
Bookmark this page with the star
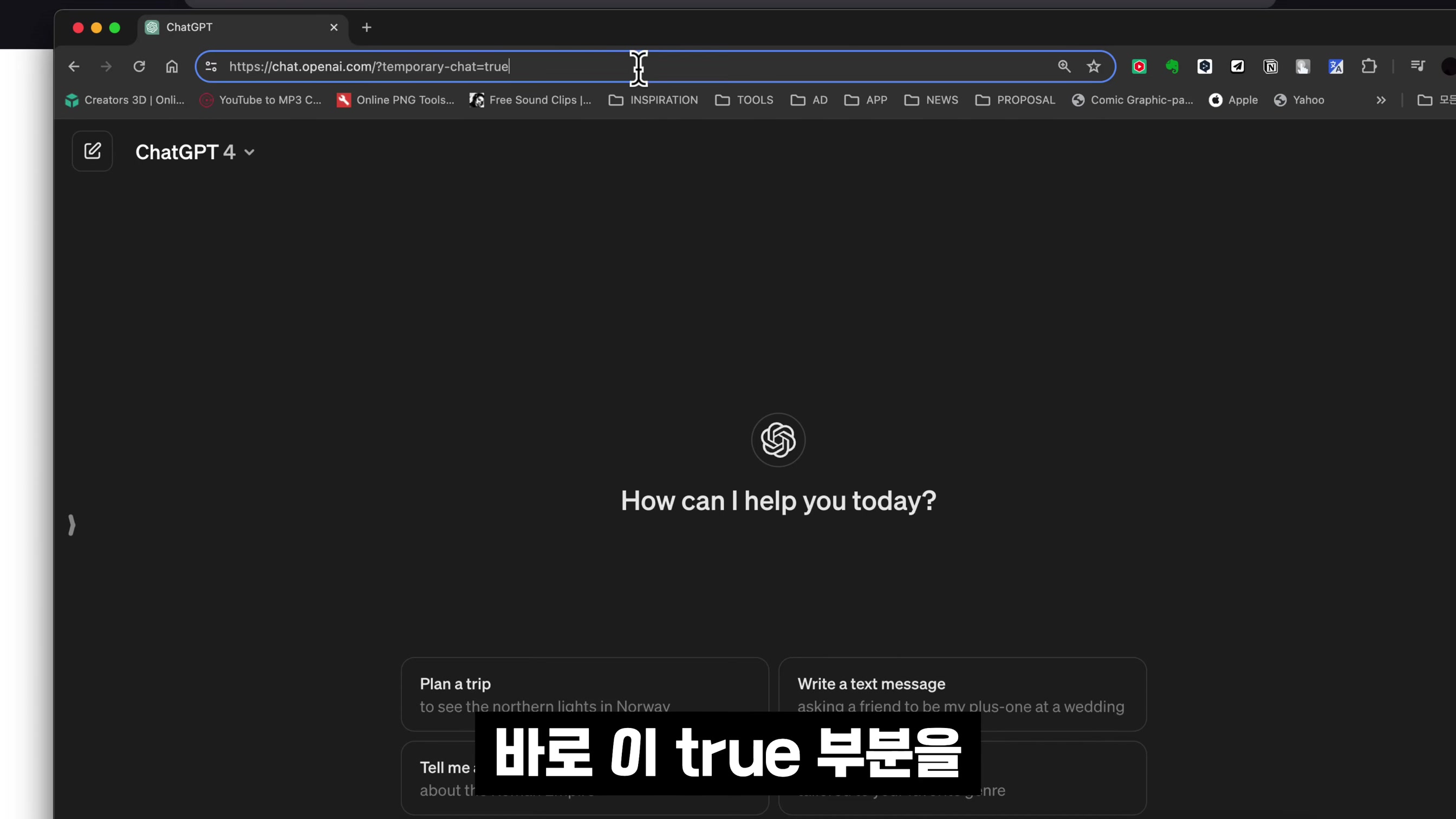[1094, 67]
